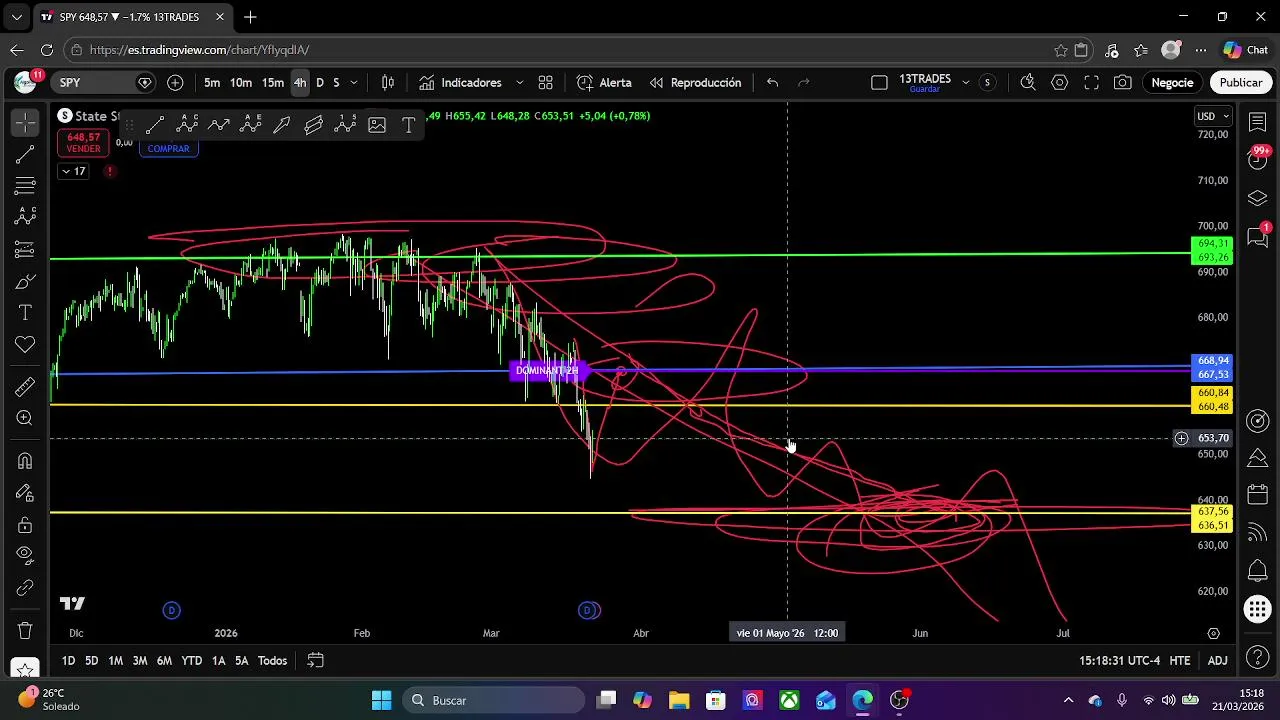
Task: Open the Alerta button
Action: pos(604,83)
